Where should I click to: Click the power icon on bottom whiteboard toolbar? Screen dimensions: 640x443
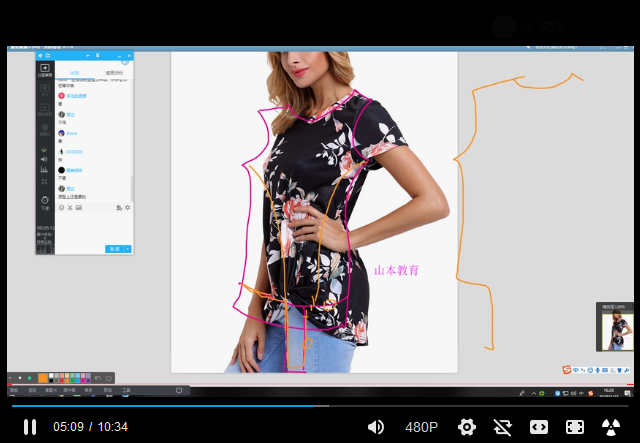click(179, 390)
